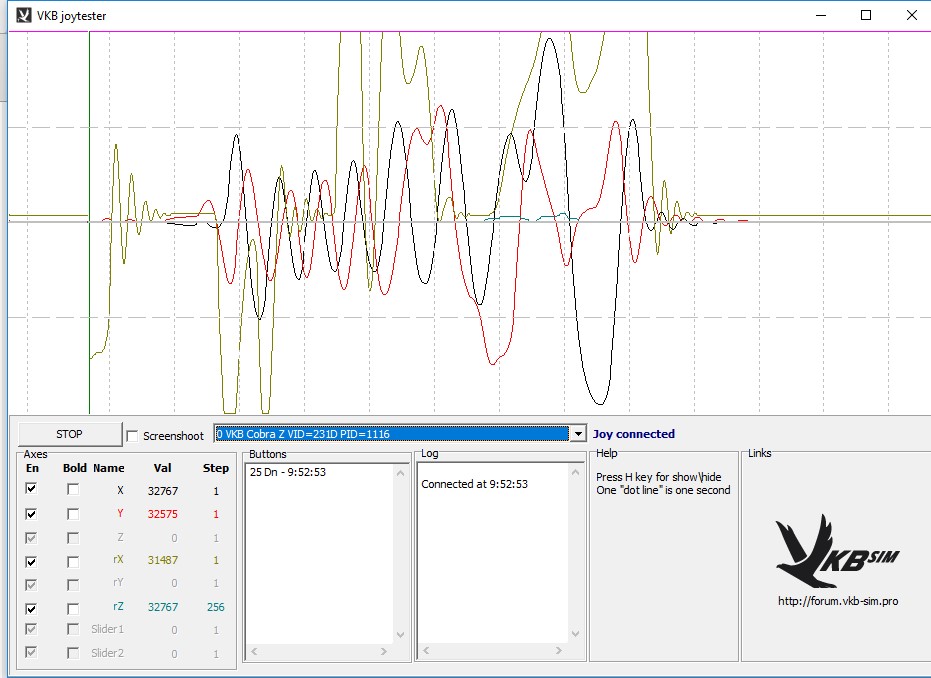This screenshot has width=931, height=678.
Task: Click the rZ step value 256
Action: pyautogui.click(x=216, y=607)
